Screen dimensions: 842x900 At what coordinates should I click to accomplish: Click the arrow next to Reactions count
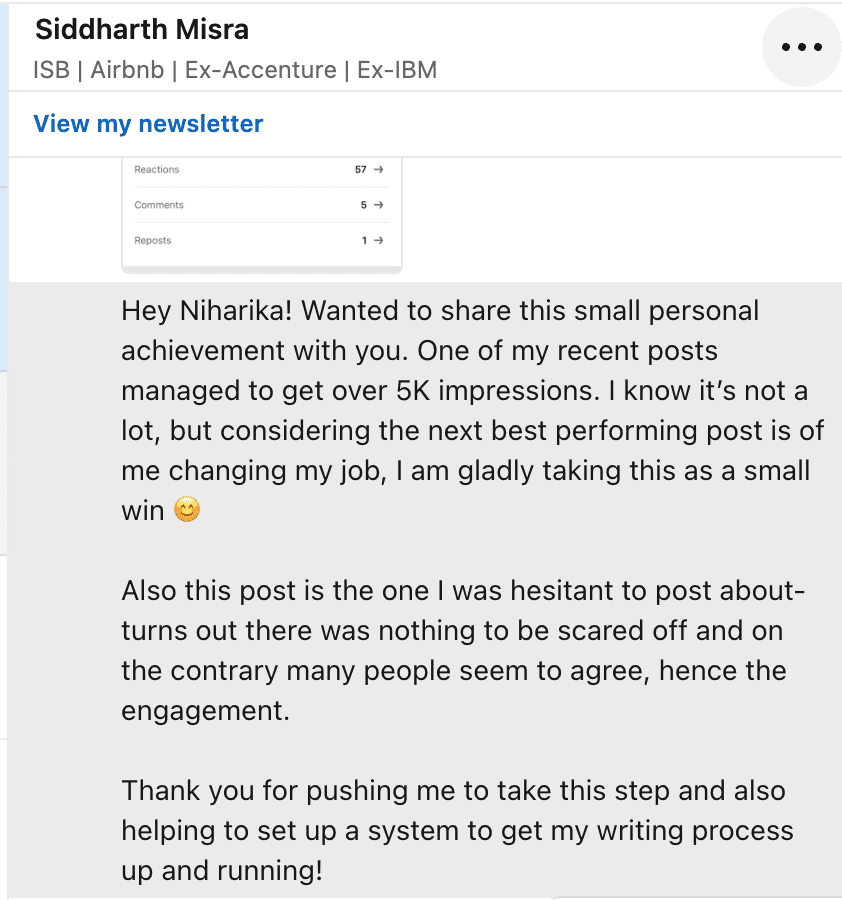(378, 169)
